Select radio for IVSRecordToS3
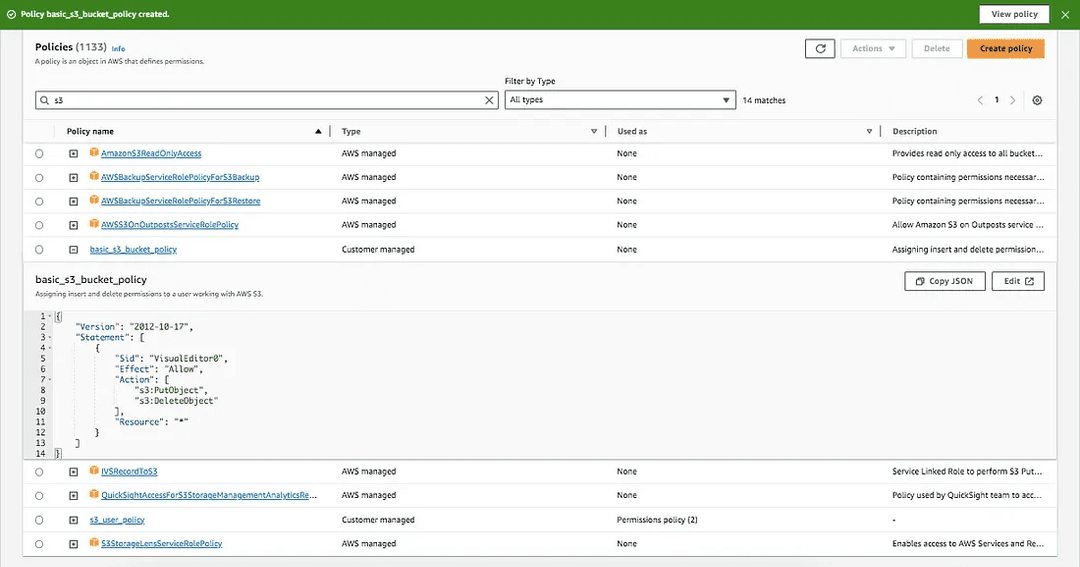 (39, 472)
